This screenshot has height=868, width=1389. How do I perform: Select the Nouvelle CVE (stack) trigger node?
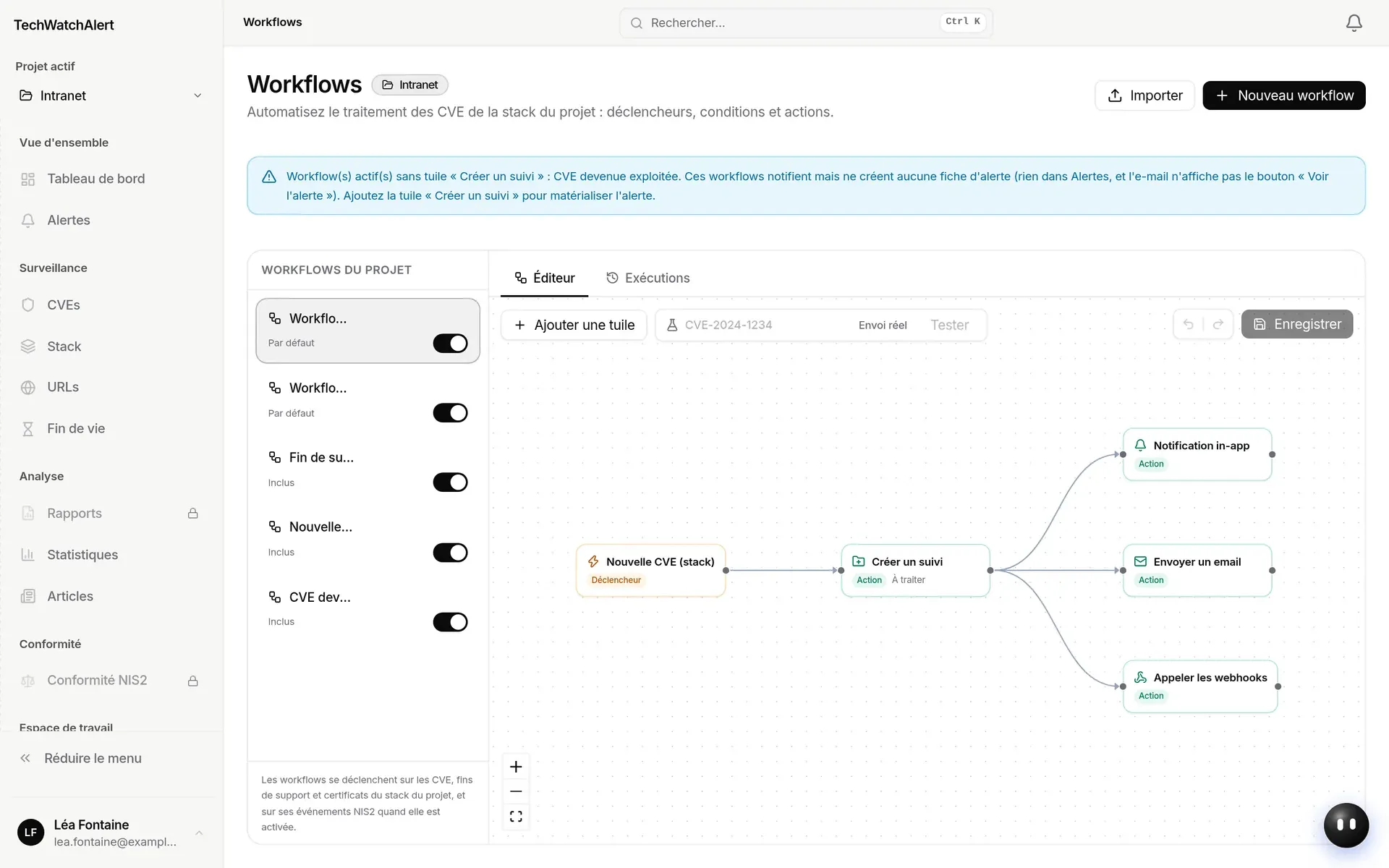651,570
